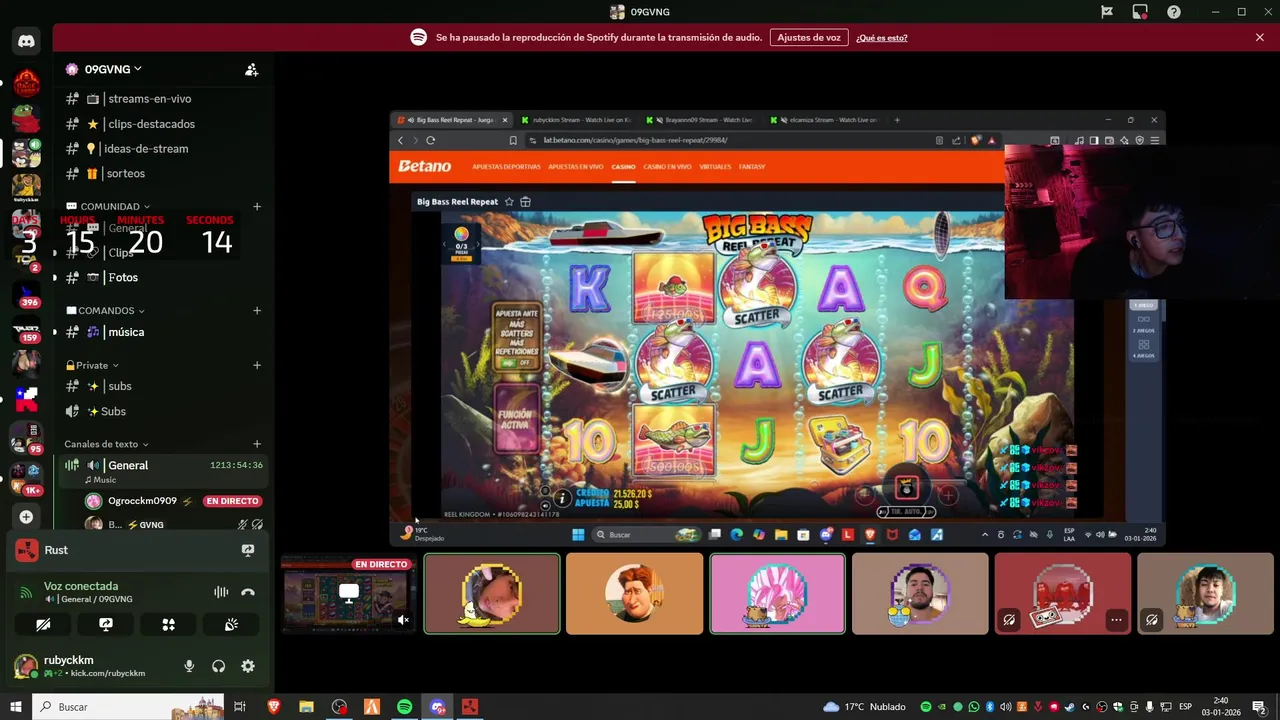Open clips-destacados channel
1280x720 pixels.
[x=161, y=124]
